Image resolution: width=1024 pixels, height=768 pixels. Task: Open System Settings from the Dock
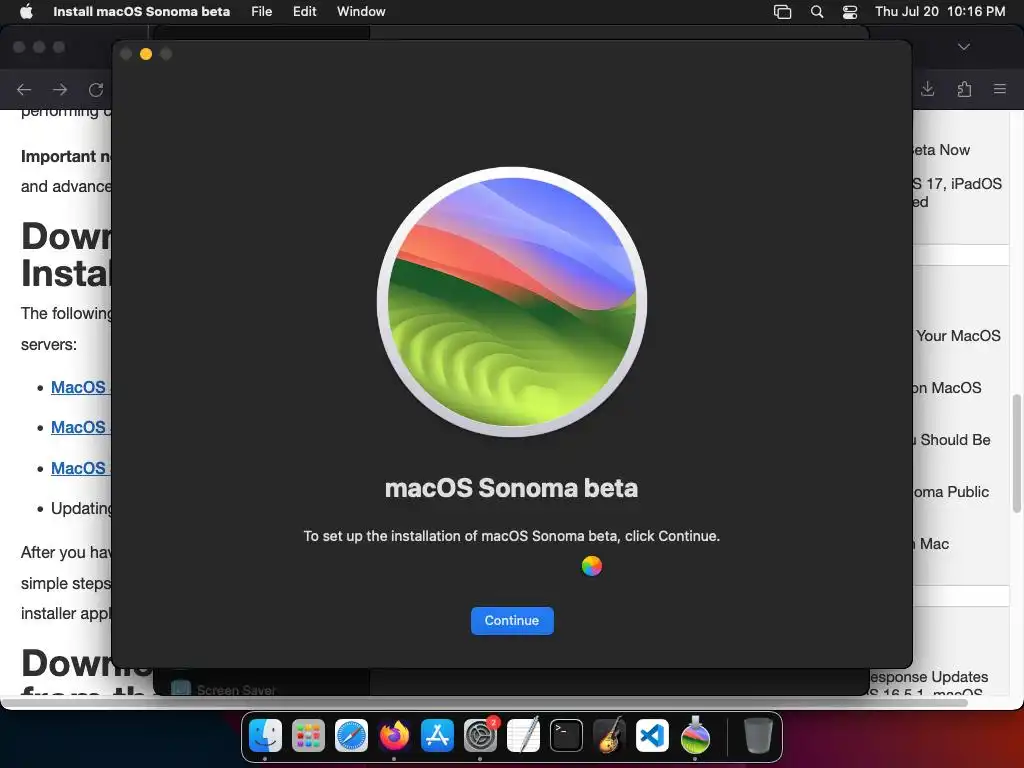click(481, 735)
